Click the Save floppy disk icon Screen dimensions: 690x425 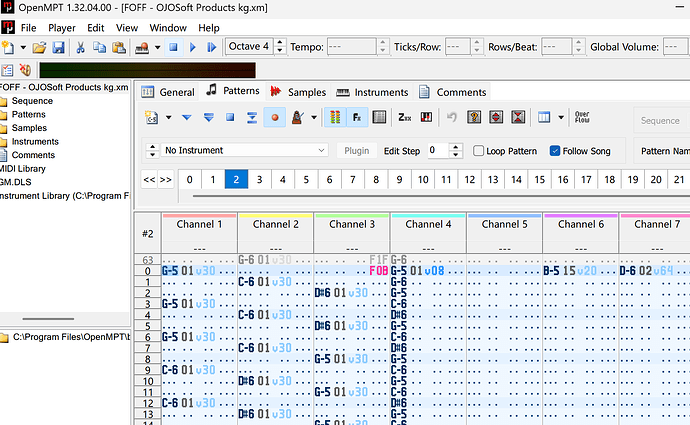[59, 47]
